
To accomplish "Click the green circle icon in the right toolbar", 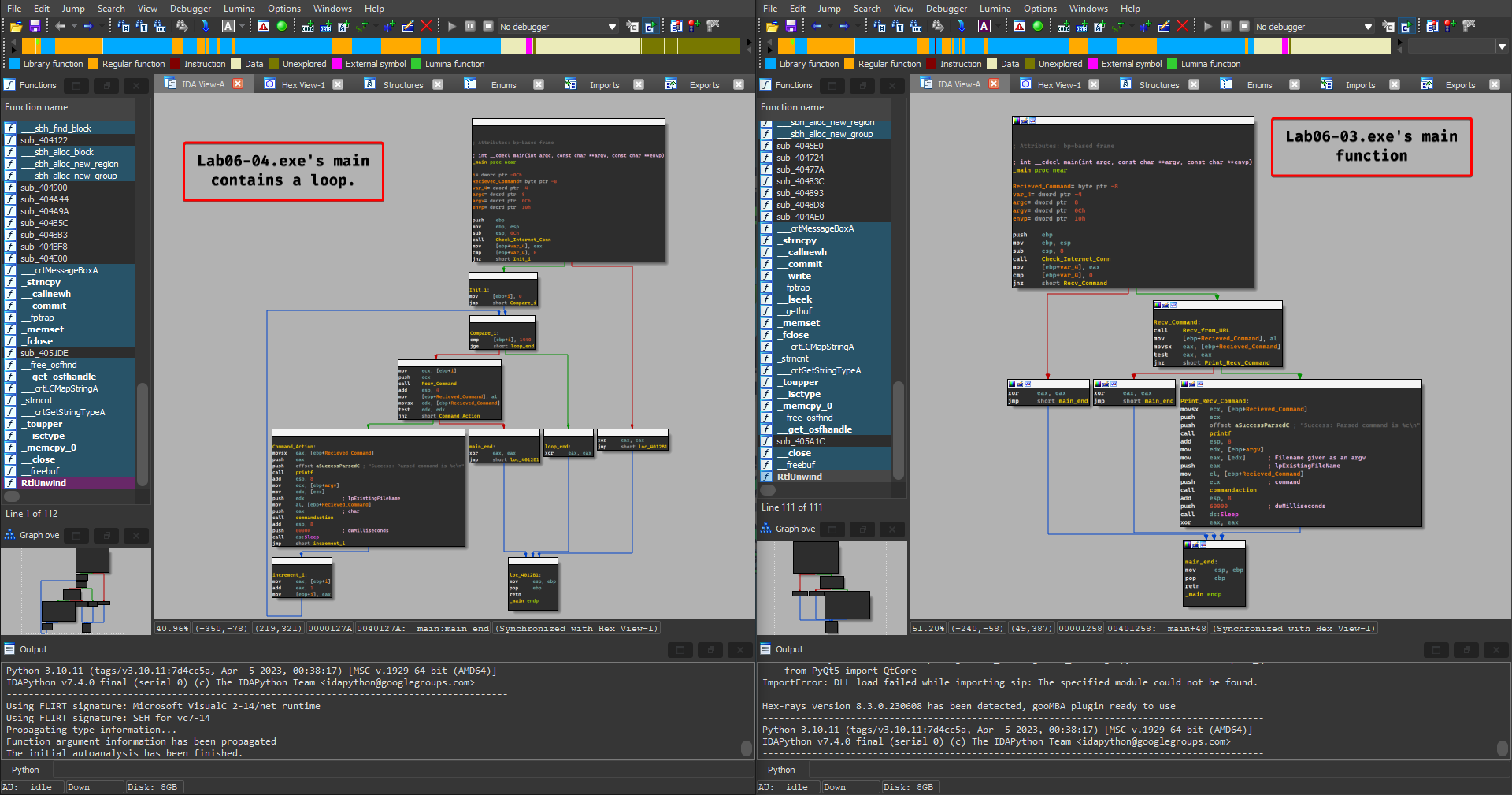I will [1038, 26].
